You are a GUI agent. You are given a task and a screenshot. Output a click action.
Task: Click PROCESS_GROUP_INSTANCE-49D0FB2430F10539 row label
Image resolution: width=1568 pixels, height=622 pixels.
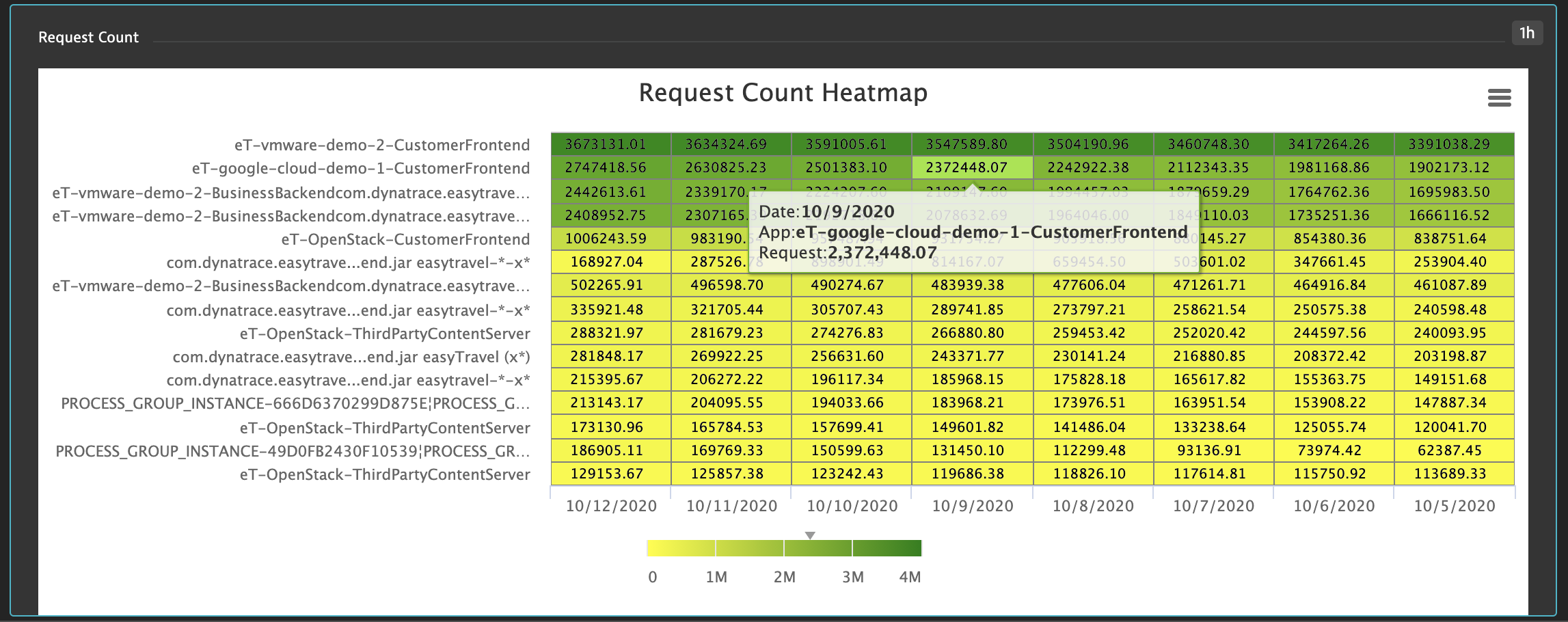coord(293,451)
